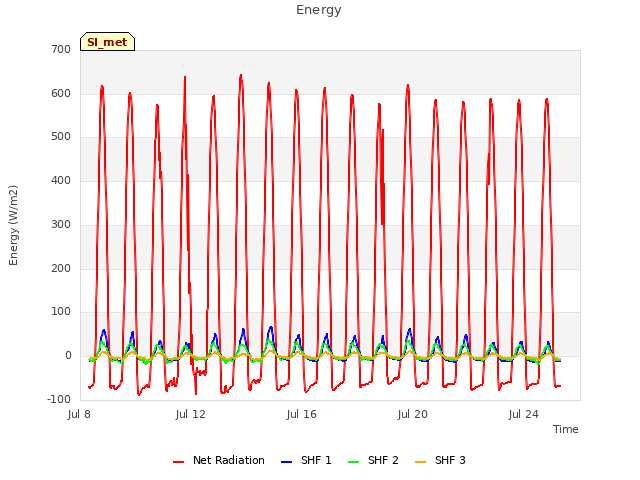The width and height of the screenshot is (640, 480).
Task: Click the Jul 16 x-axis tick label
Action: coord(302,414)
